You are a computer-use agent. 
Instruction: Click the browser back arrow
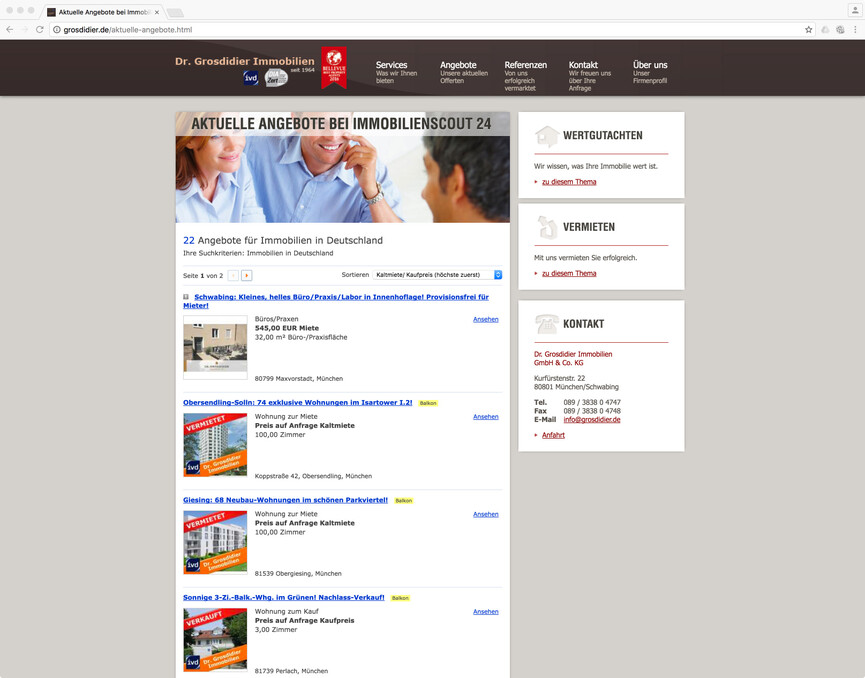pos(10,30)
